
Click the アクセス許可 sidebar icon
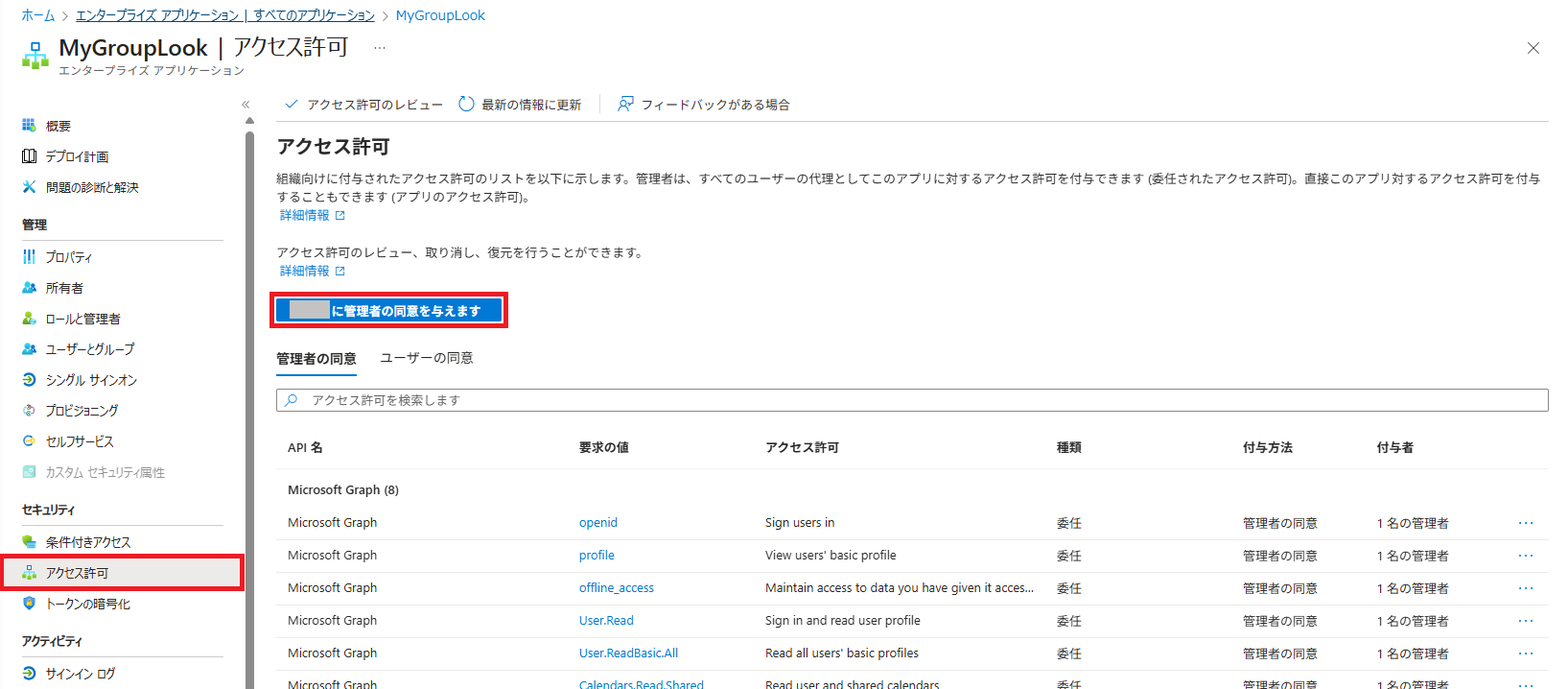coord(29,573)
